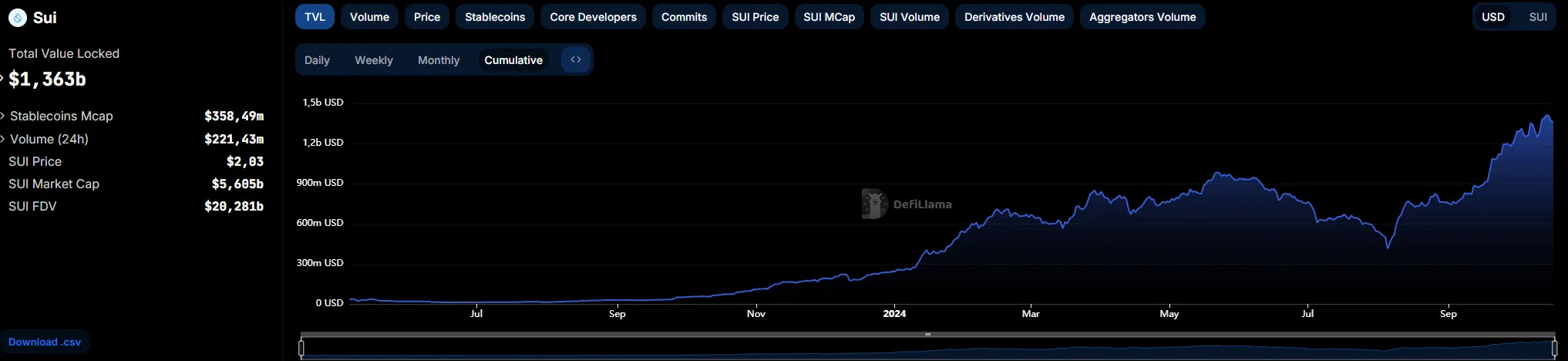The image size is (1568, 361).
Task: Switch to the Weekly view tab
Action: tap(374, 60)
